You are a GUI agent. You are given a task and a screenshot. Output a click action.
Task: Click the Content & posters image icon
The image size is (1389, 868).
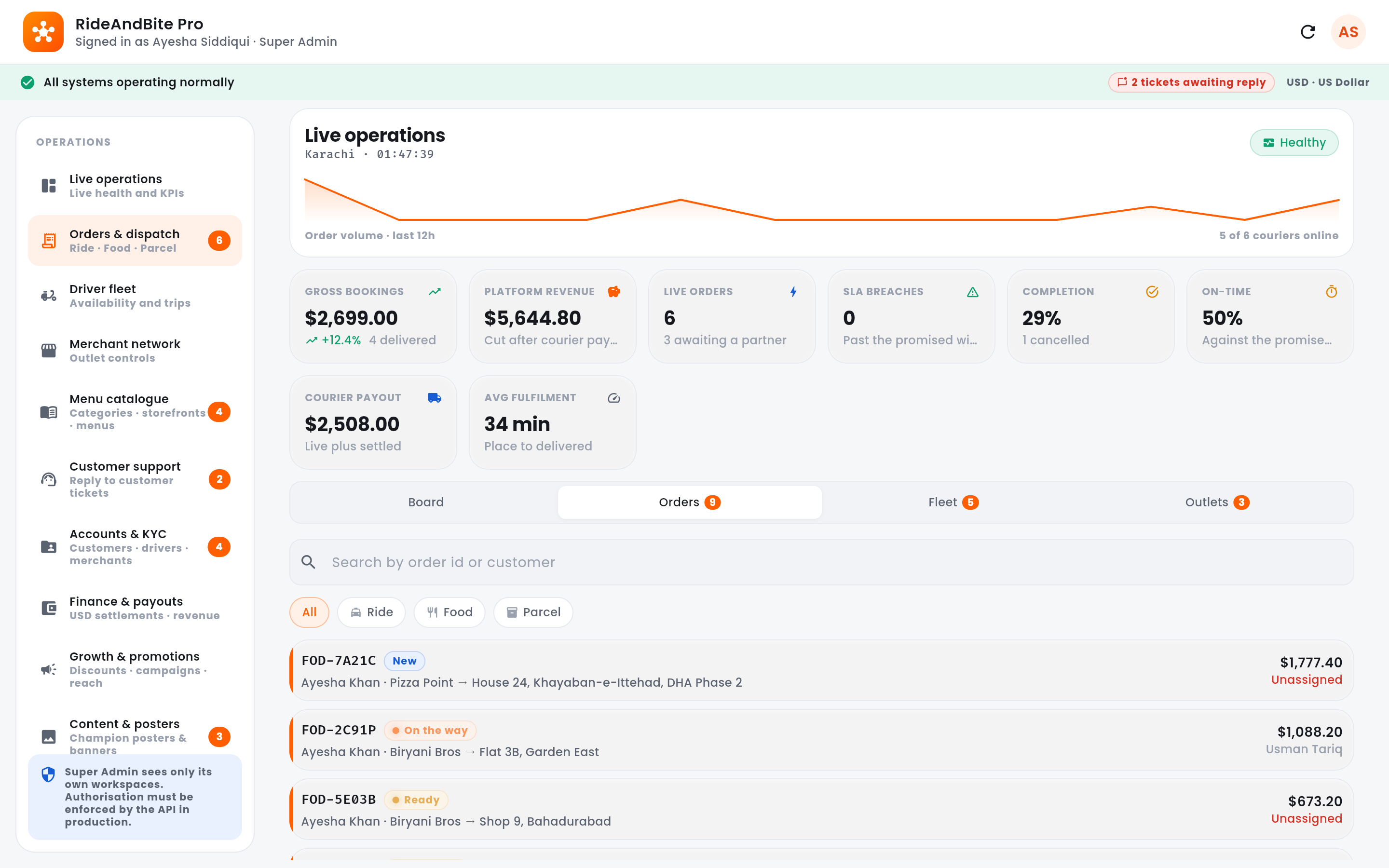(x=49, y=736)
